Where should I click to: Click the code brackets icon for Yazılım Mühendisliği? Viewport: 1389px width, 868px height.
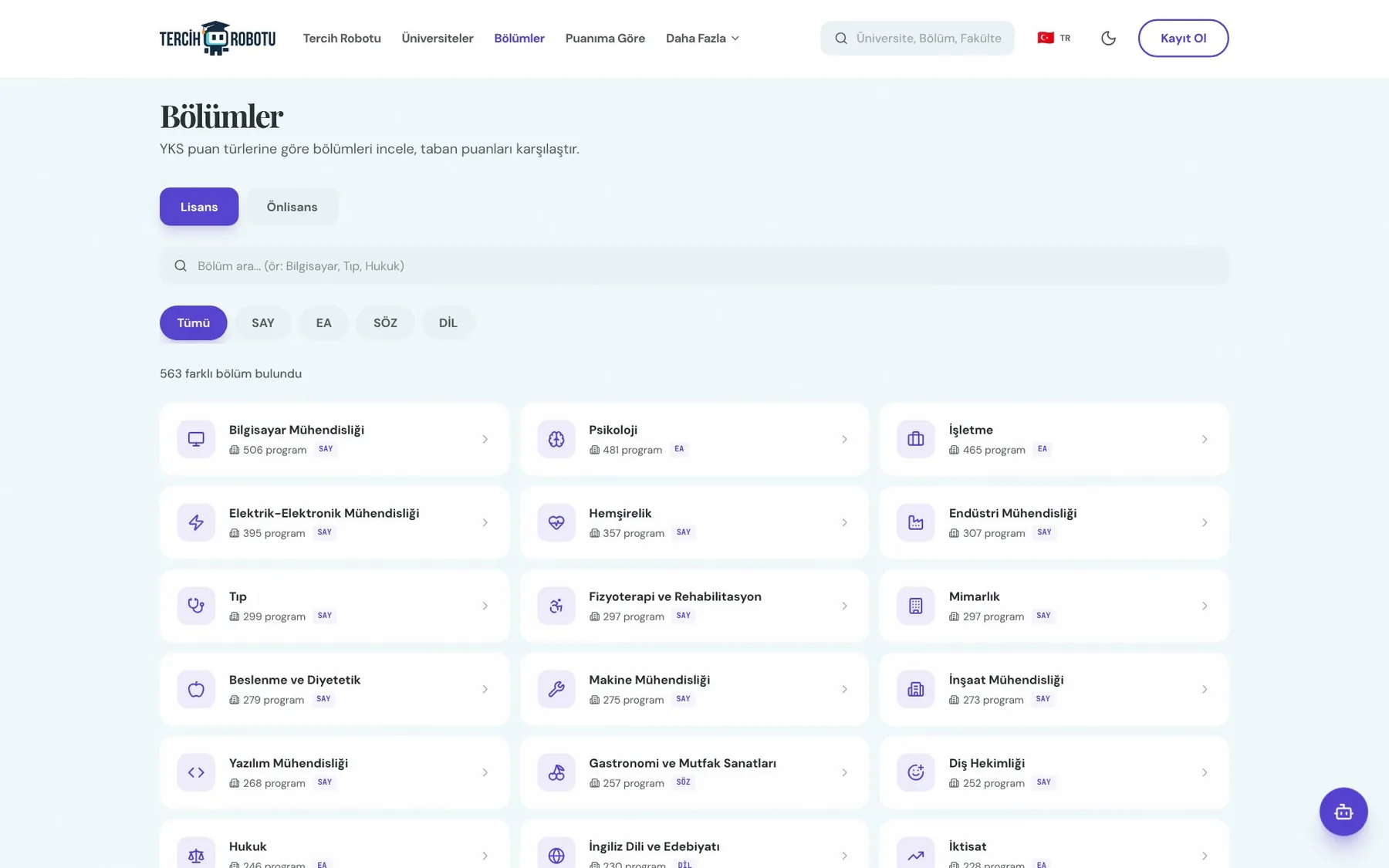[196, 772]
